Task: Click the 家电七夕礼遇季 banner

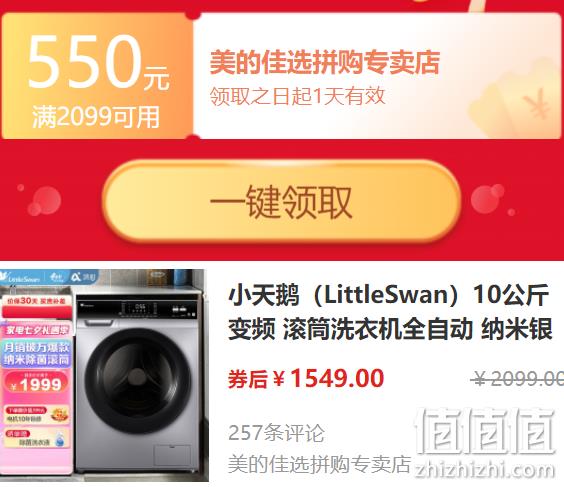Action: pos(36,330)
